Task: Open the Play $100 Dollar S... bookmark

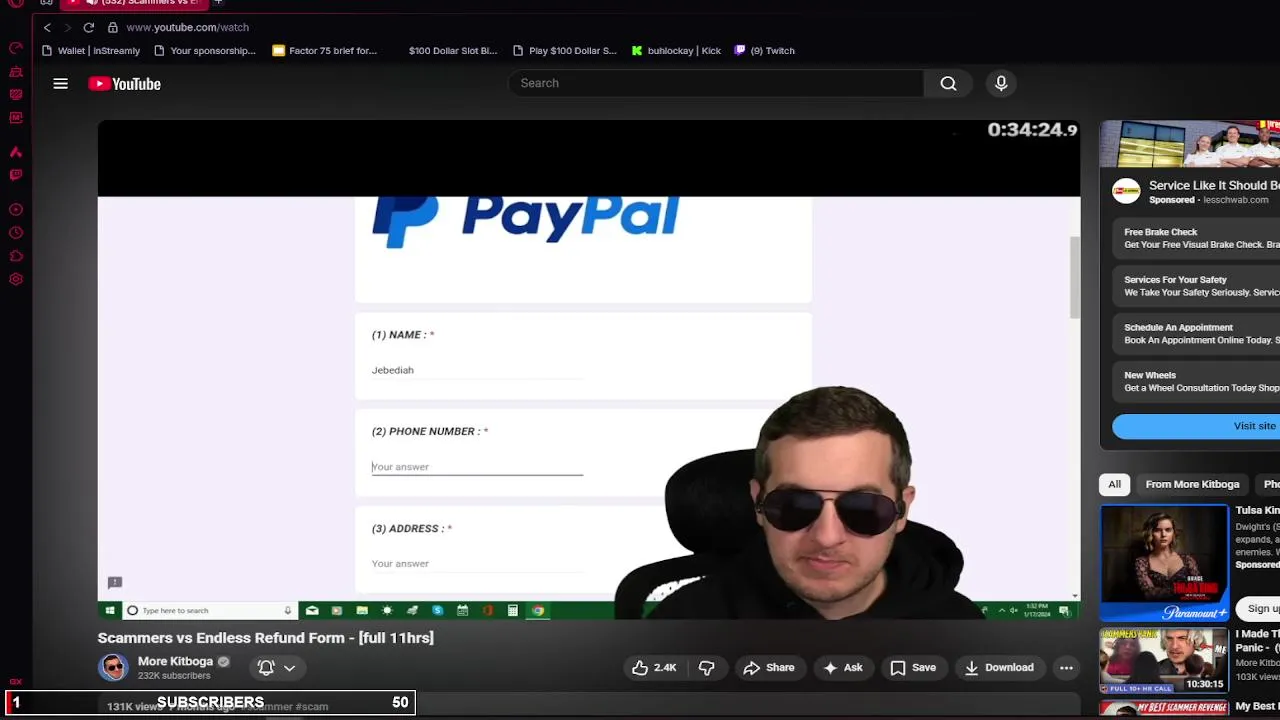Action: point(565,51)
